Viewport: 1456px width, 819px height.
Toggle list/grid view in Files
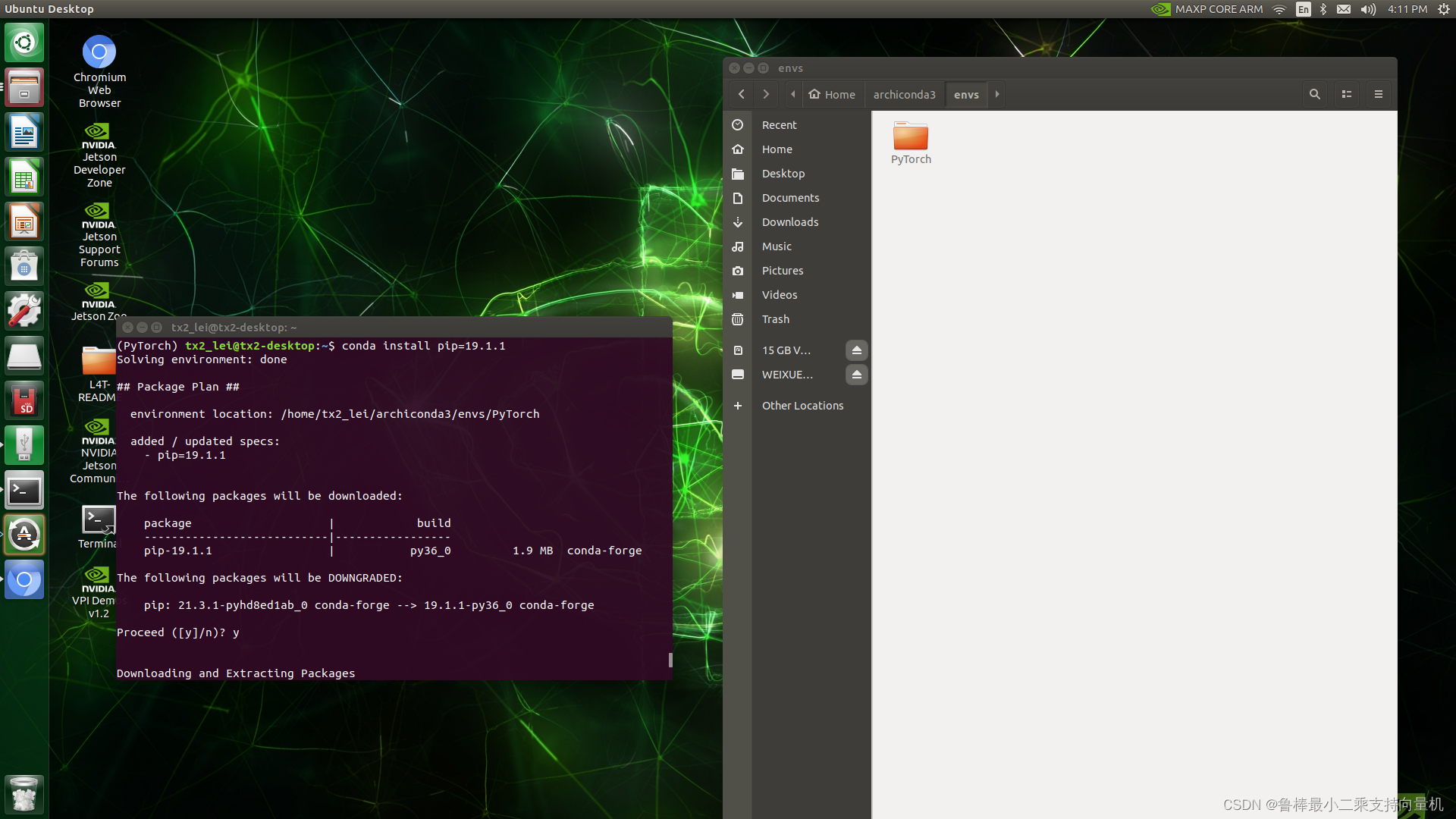point(1347,94)
